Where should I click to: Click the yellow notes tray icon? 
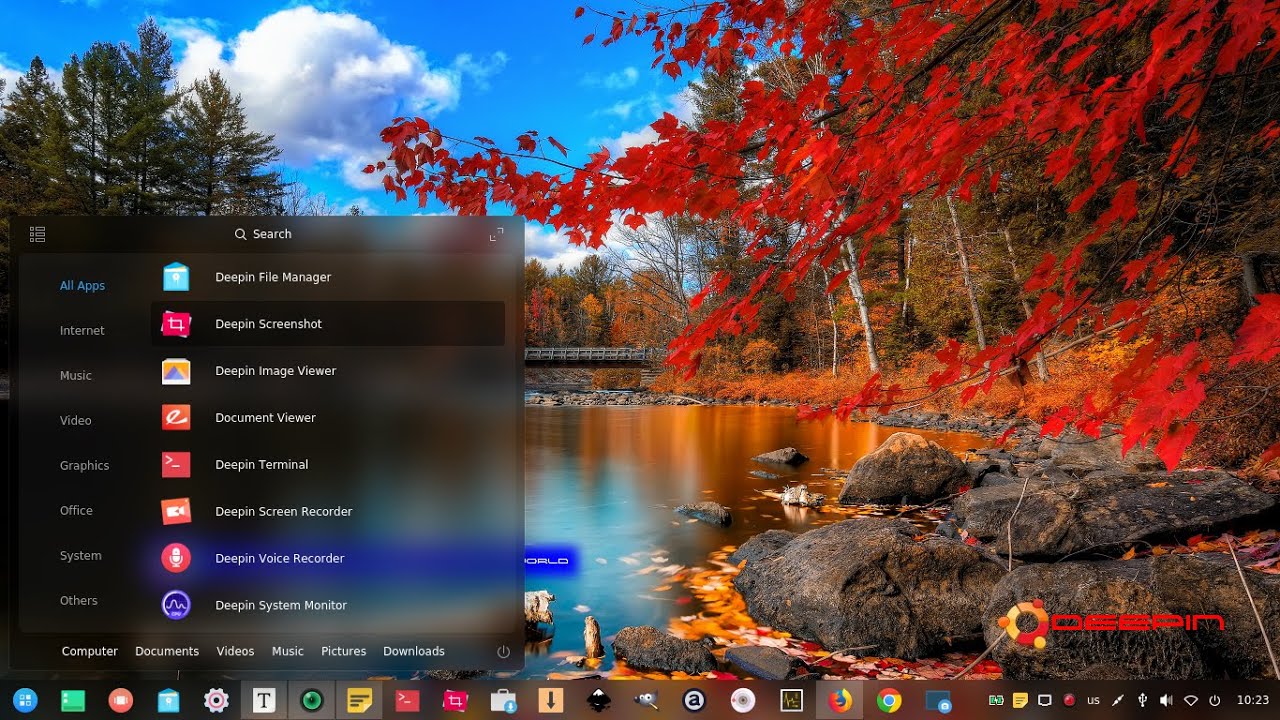[x=1021, y=701]
